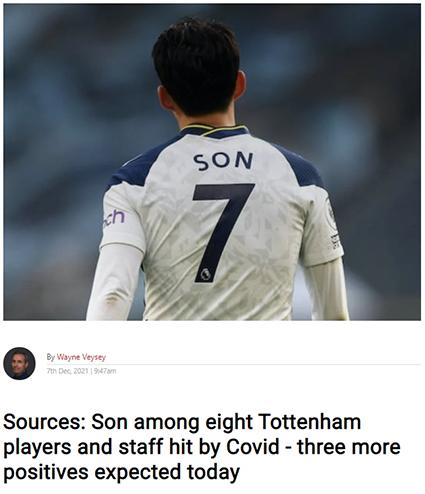This screenshot has height=494, width=425.
Task: Open Wayne Veysey's author page link
Action: 81,357
